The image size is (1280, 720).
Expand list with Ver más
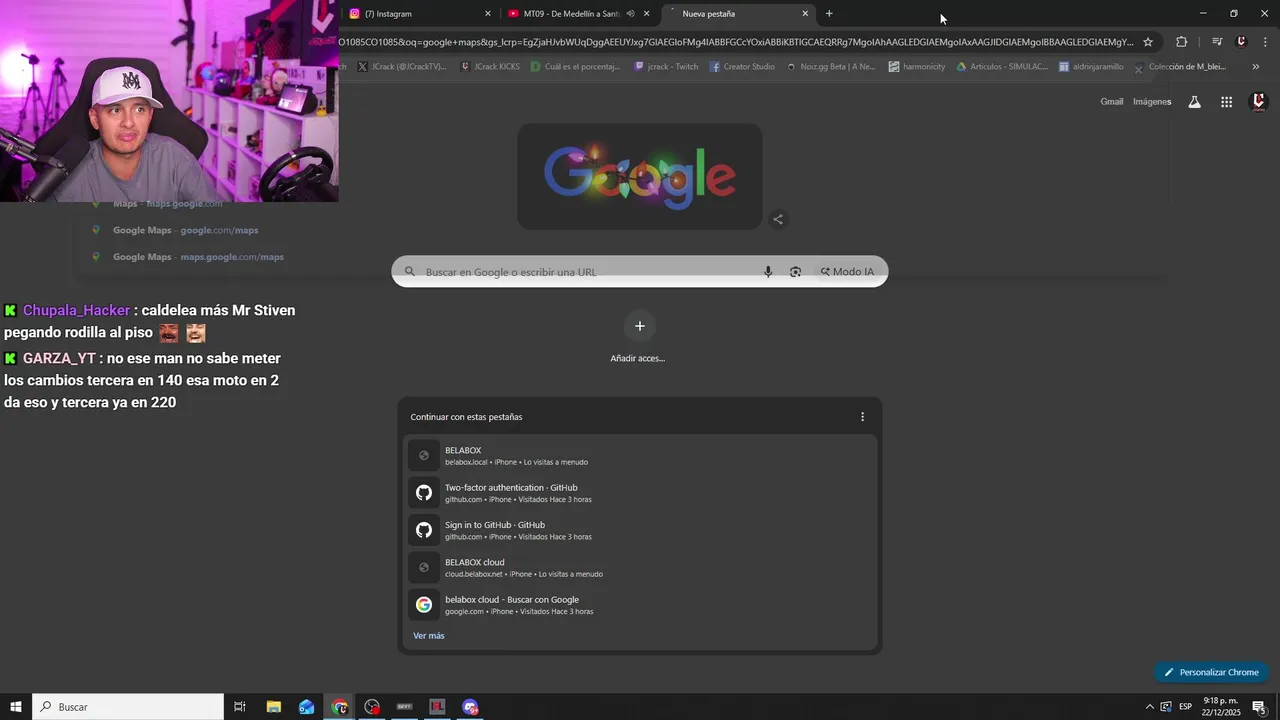point(429,636)
